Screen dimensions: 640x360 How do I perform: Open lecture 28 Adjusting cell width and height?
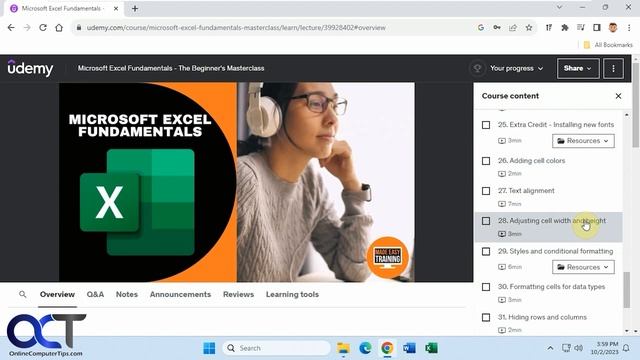pos(549,227)
